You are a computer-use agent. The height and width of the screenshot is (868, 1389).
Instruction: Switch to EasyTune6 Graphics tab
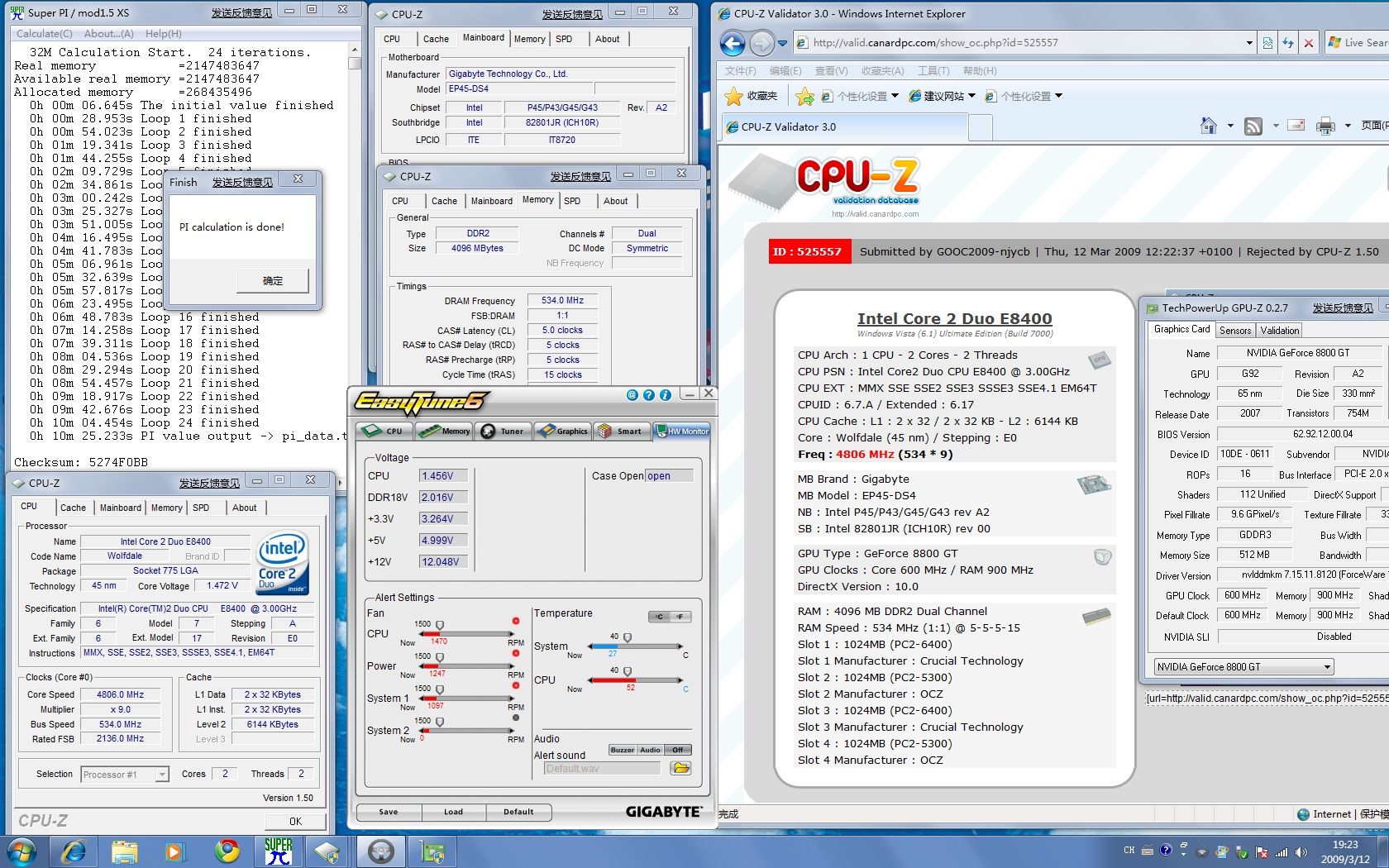point(562,431)
